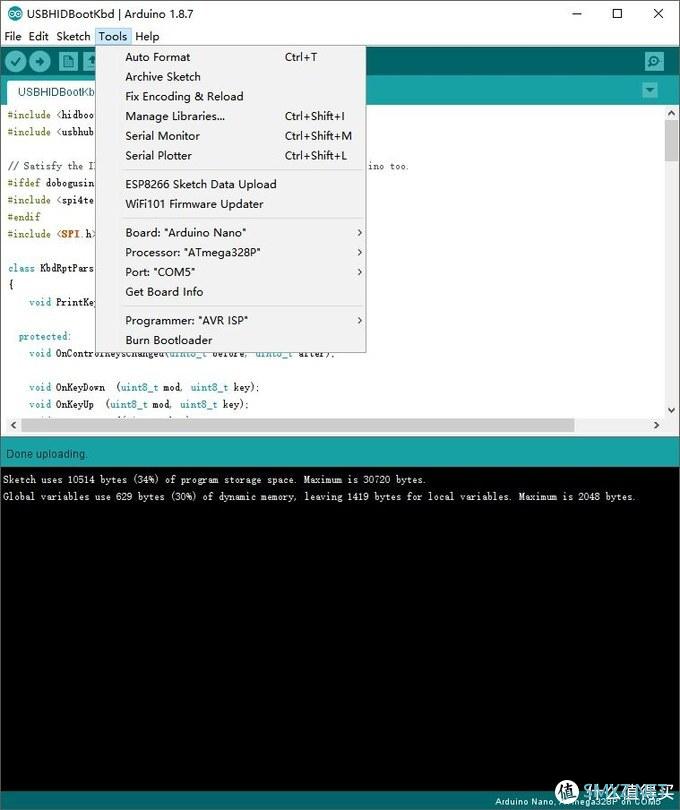This screenshot has width=680, height=810.
Task: Click the Arduino logo in title bar
Action: (x=14, y=14)
